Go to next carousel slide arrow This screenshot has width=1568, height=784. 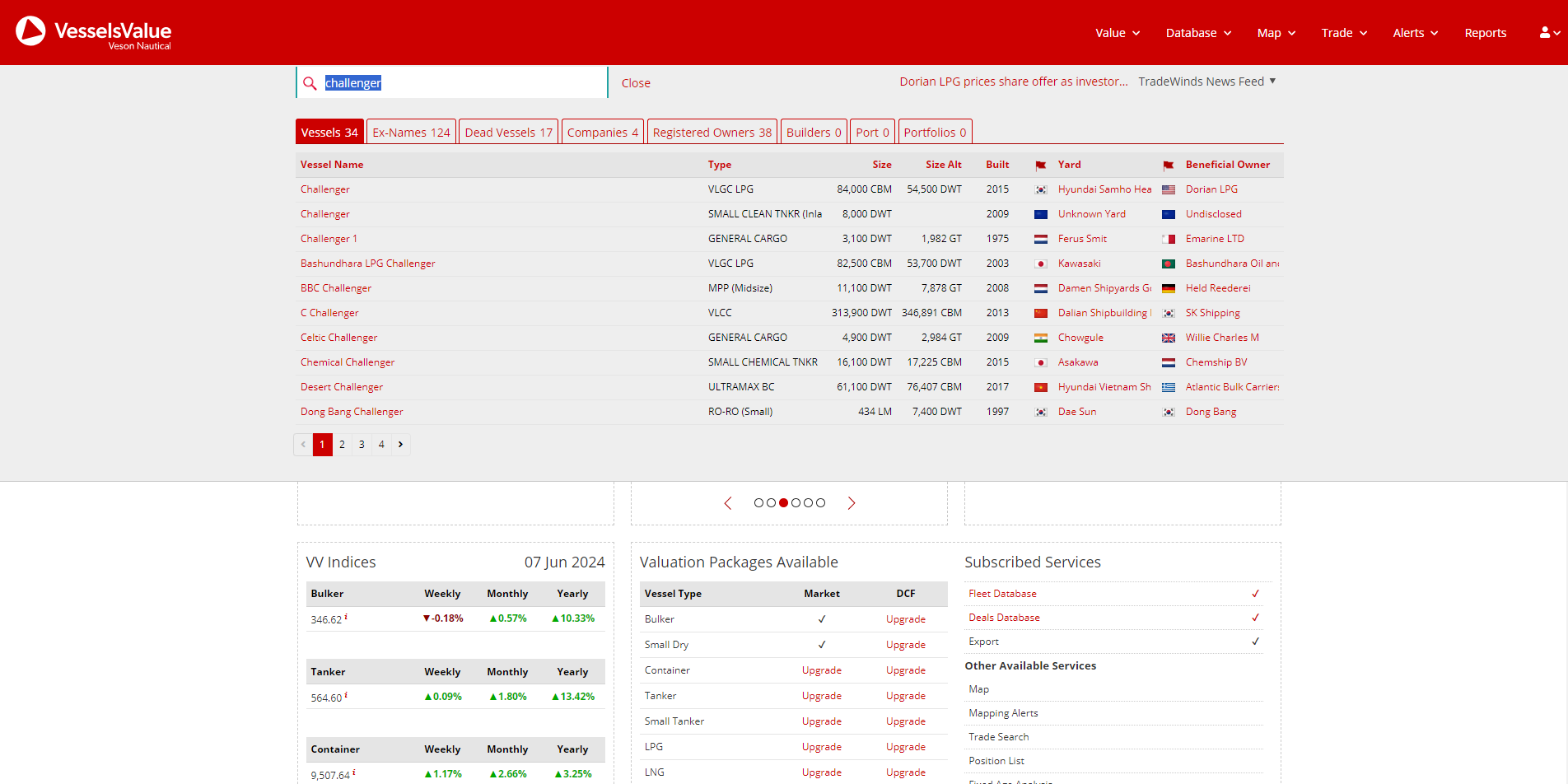point(852,503)
